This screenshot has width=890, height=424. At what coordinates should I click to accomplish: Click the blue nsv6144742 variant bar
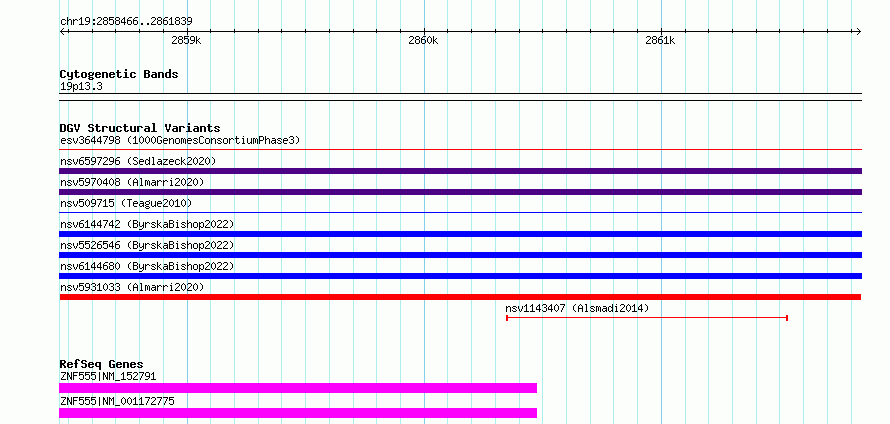click(460, 234)
